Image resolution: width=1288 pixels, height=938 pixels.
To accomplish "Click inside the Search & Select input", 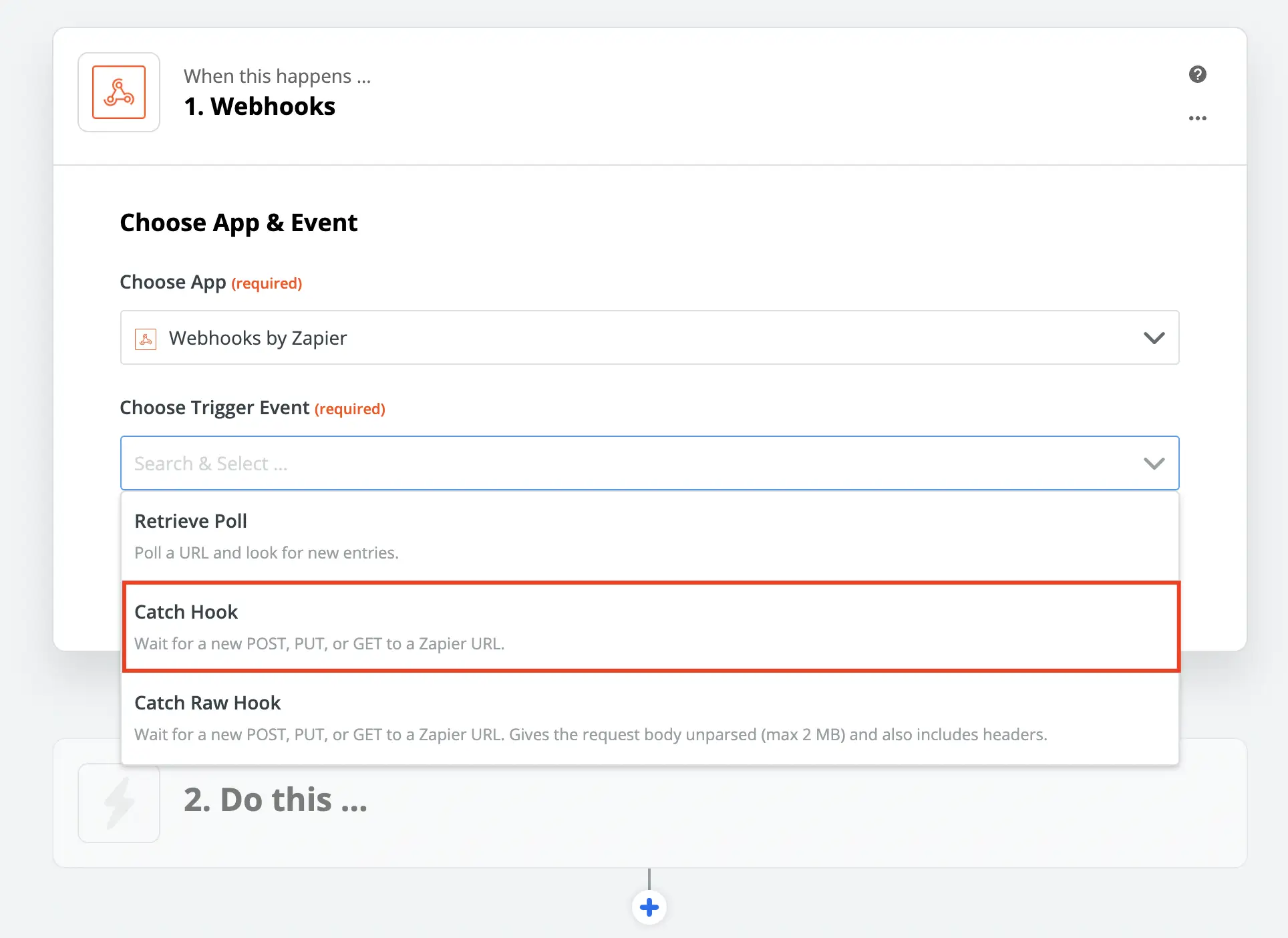I will [x=468, y=463].
